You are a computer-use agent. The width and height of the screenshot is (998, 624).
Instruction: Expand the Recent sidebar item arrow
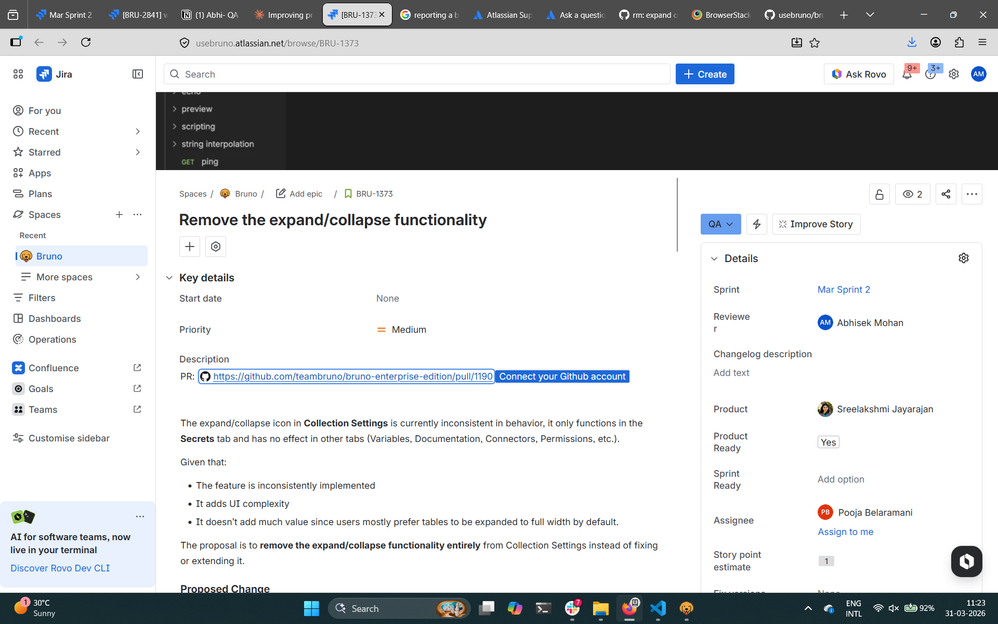137,131
